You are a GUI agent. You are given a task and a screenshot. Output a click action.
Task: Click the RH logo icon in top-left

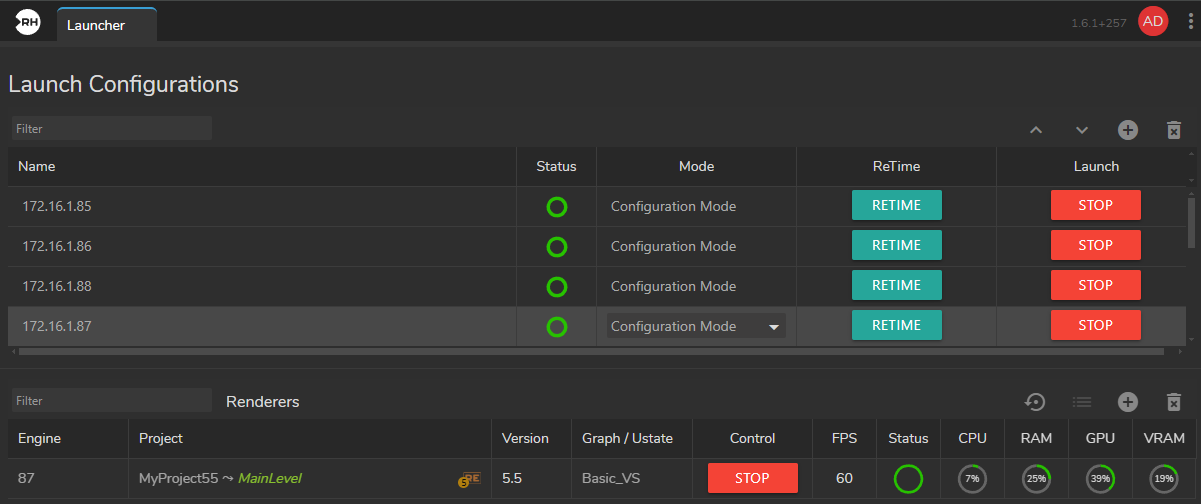pyautogui.click(x=27, y=24)
